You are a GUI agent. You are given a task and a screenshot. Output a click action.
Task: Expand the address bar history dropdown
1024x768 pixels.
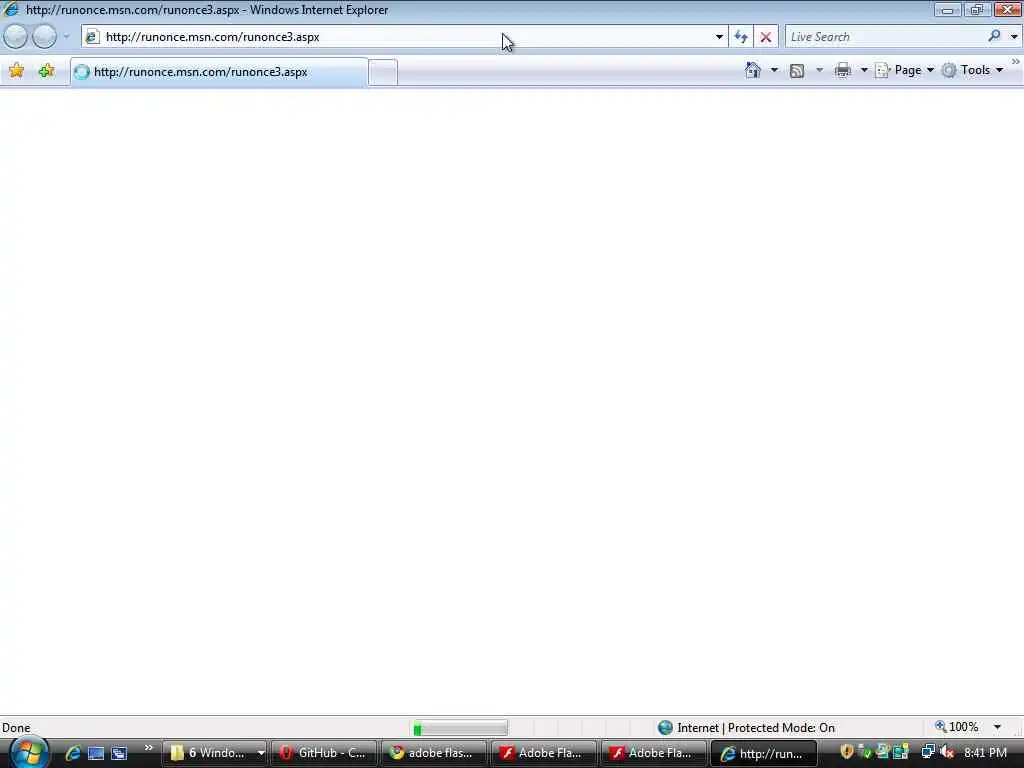pyautogui.click(x=719, y=37)
